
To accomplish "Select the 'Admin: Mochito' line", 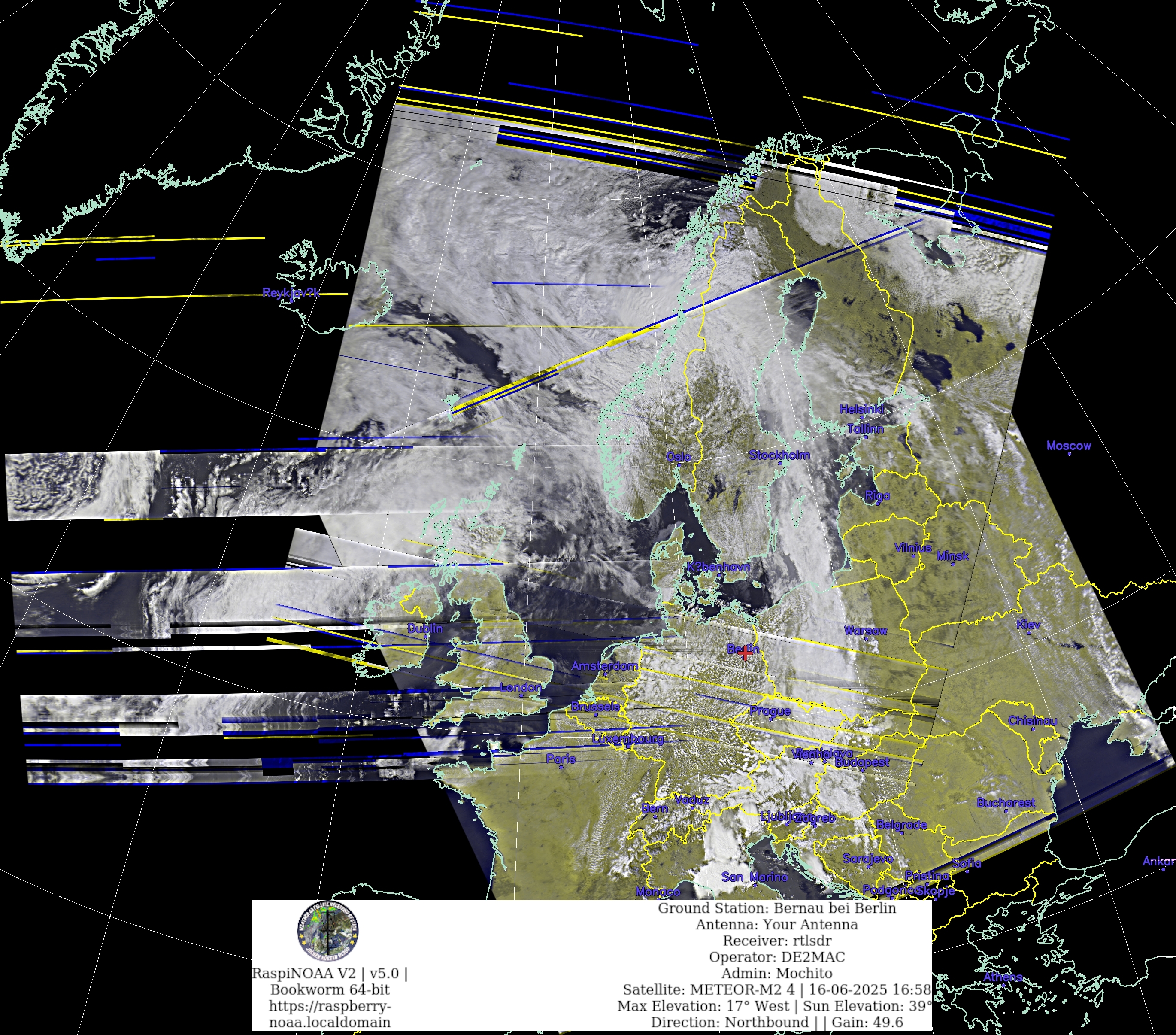I will pos(777,974).
